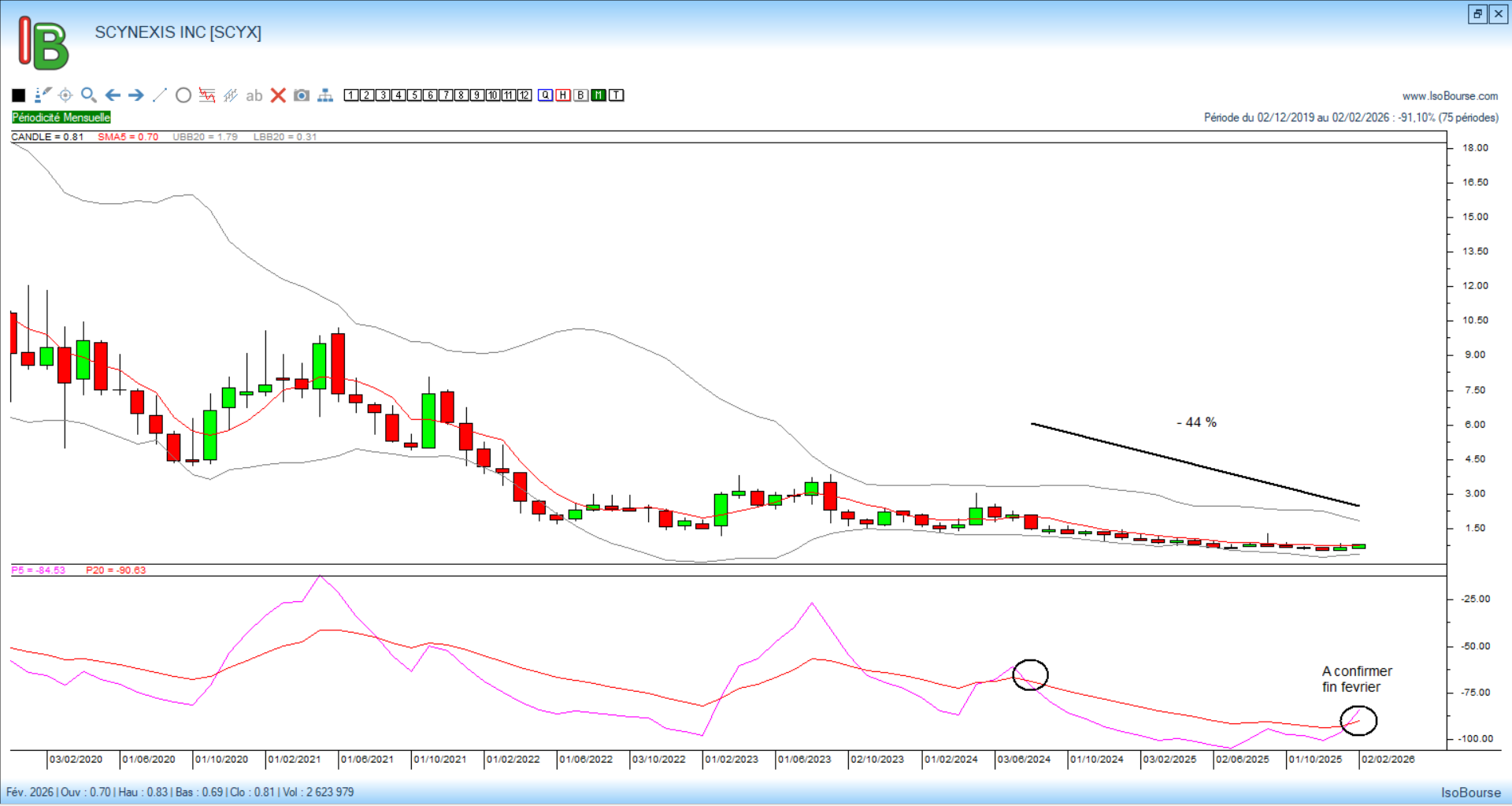
Task: Select numbered preset button 12
Action: point(524,95)
